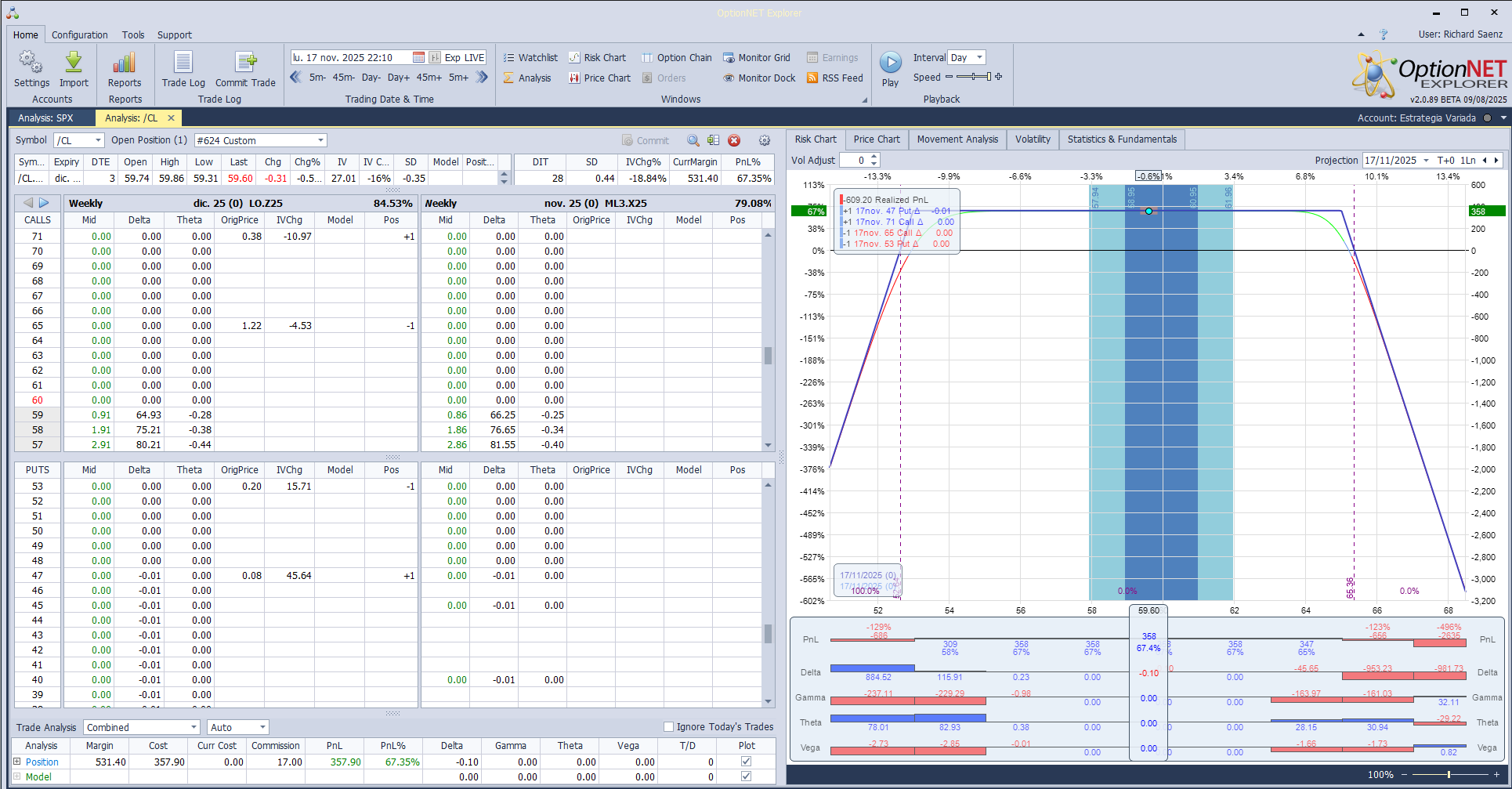The image size is (1512, 789).
Task: Expand the Position row in analysis table
Action: click(17, 761)
